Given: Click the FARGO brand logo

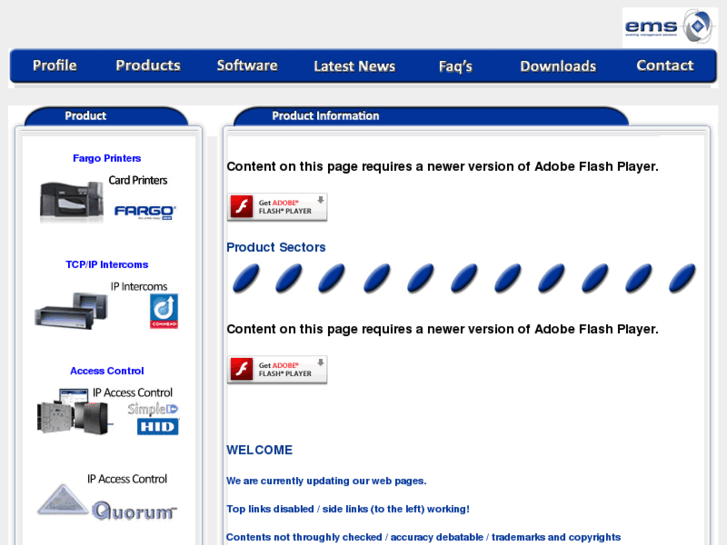Looking at the screenshot, I should pos(145,212).
